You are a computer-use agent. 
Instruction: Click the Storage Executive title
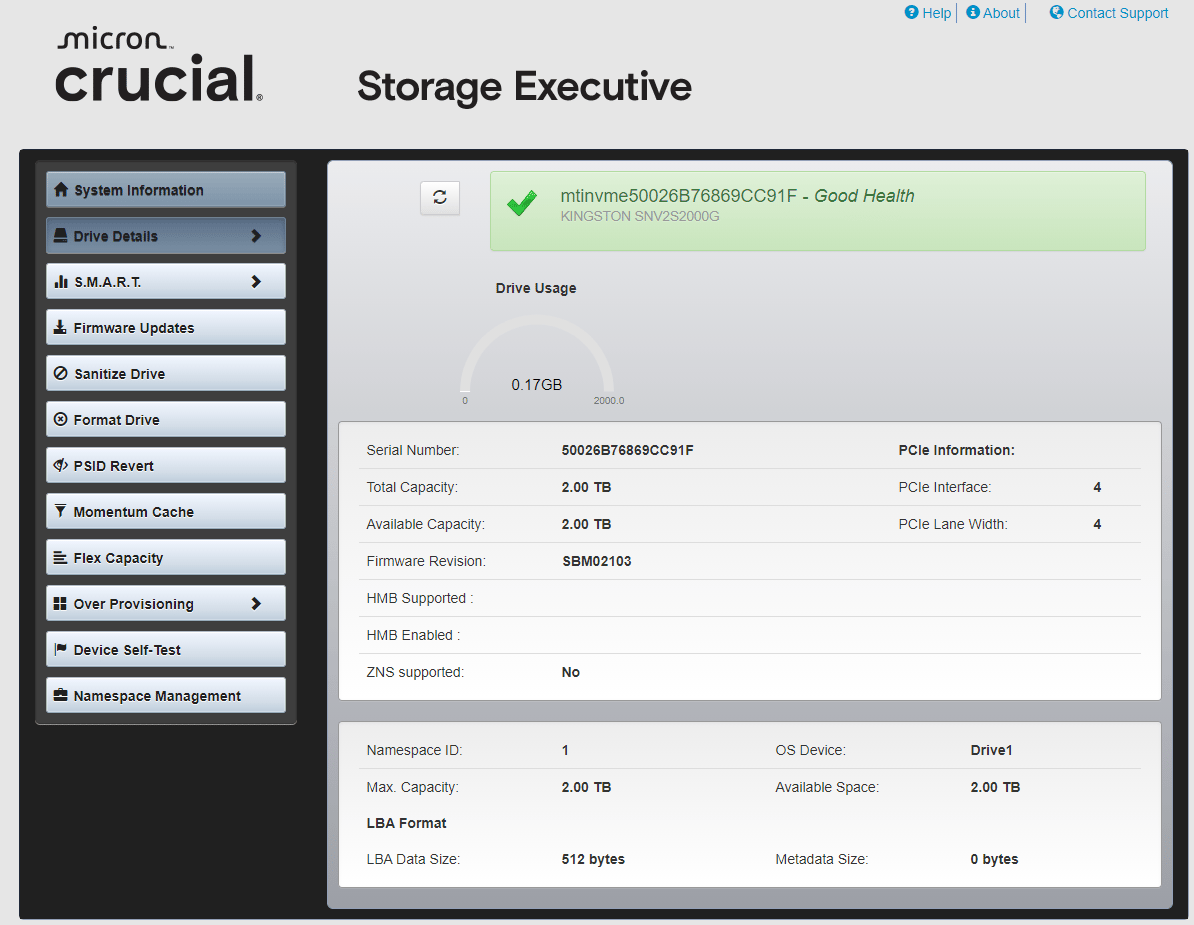pos(524,86)
